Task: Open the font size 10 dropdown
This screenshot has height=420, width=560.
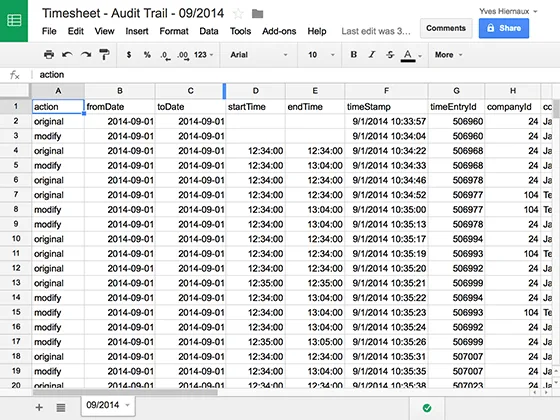Action: (x=321, y=55)
